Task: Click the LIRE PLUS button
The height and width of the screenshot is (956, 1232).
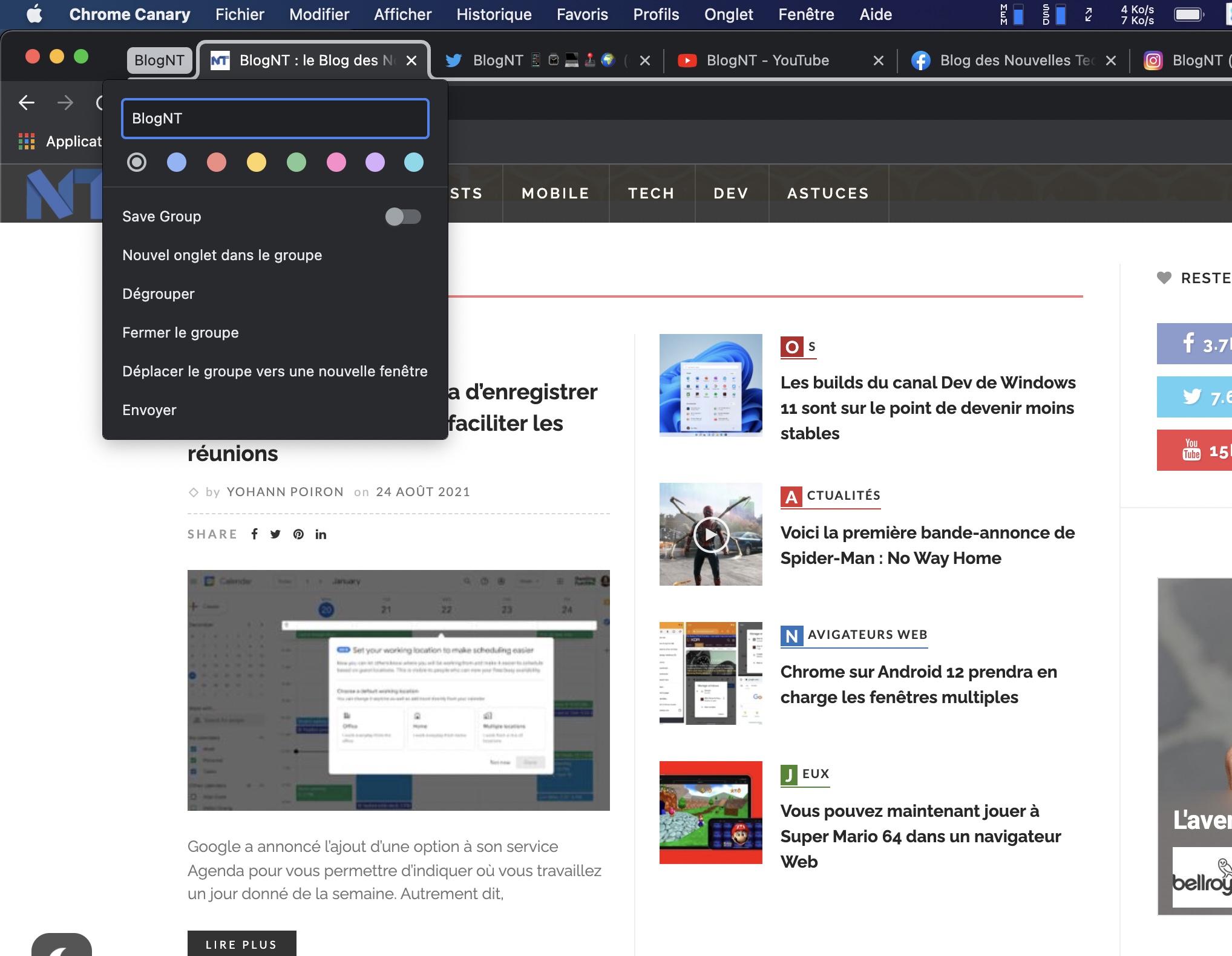Action: (x=241, y=944)
